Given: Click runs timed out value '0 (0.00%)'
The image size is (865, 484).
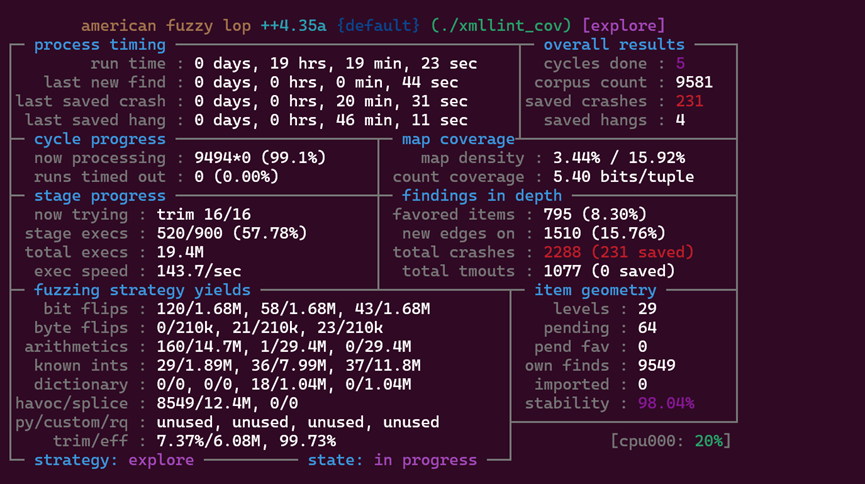Looking at the screenshot, I should pyautogui.click(x=237, y=177).
